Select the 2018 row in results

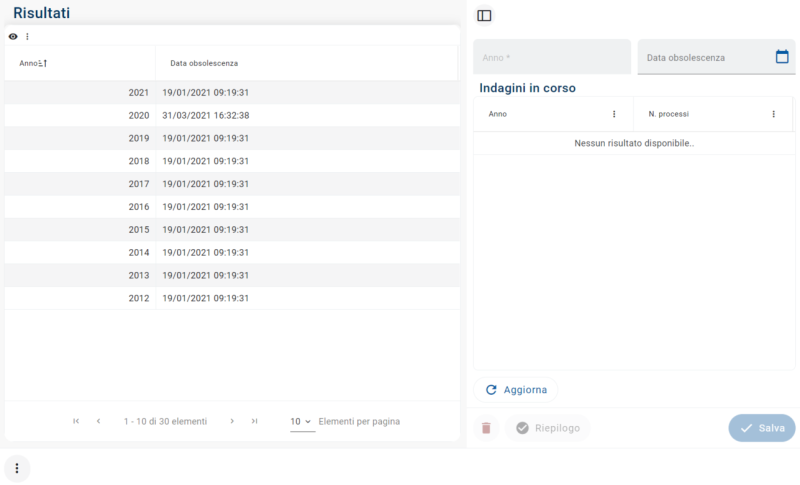click(x=232, y=161)
